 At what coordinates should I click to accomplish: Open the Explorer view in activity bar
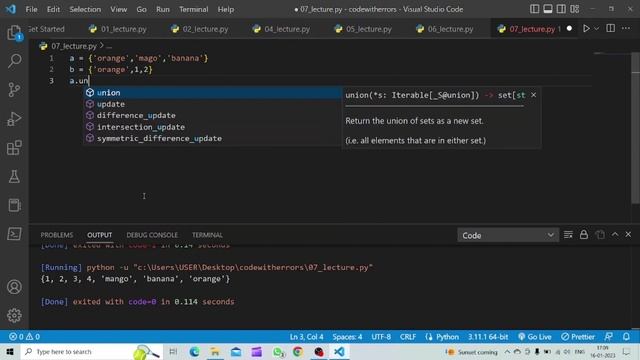14,33
